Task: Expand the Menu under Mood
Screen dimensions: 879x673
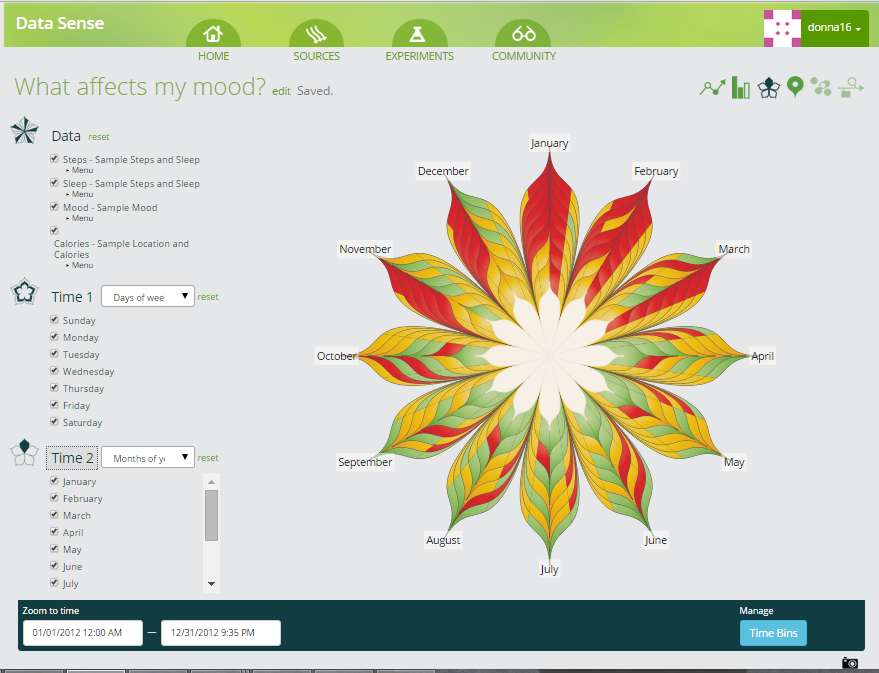Action: pyautogui.click(x=80, y=218)
